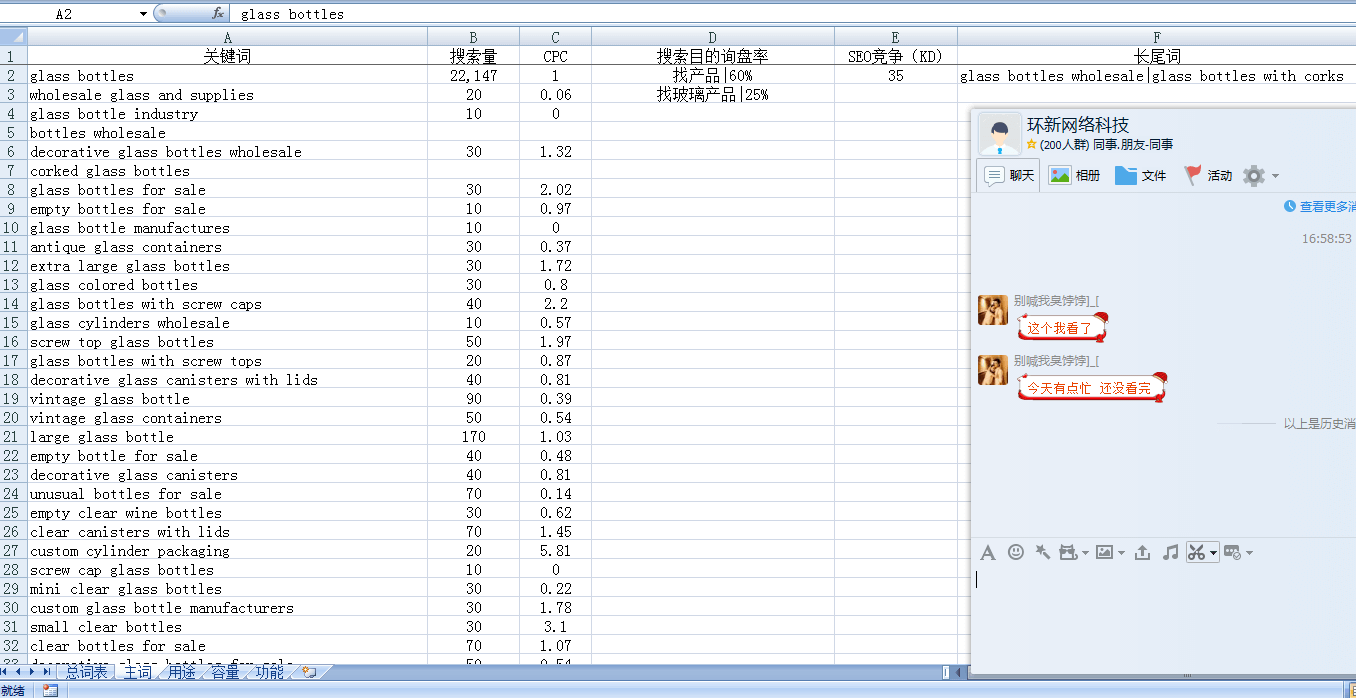This screenshot has width=1356, height=698.
Task: Expand the arrow next to settings gear
Action: pyautogui.click(x=1275, y=177)
